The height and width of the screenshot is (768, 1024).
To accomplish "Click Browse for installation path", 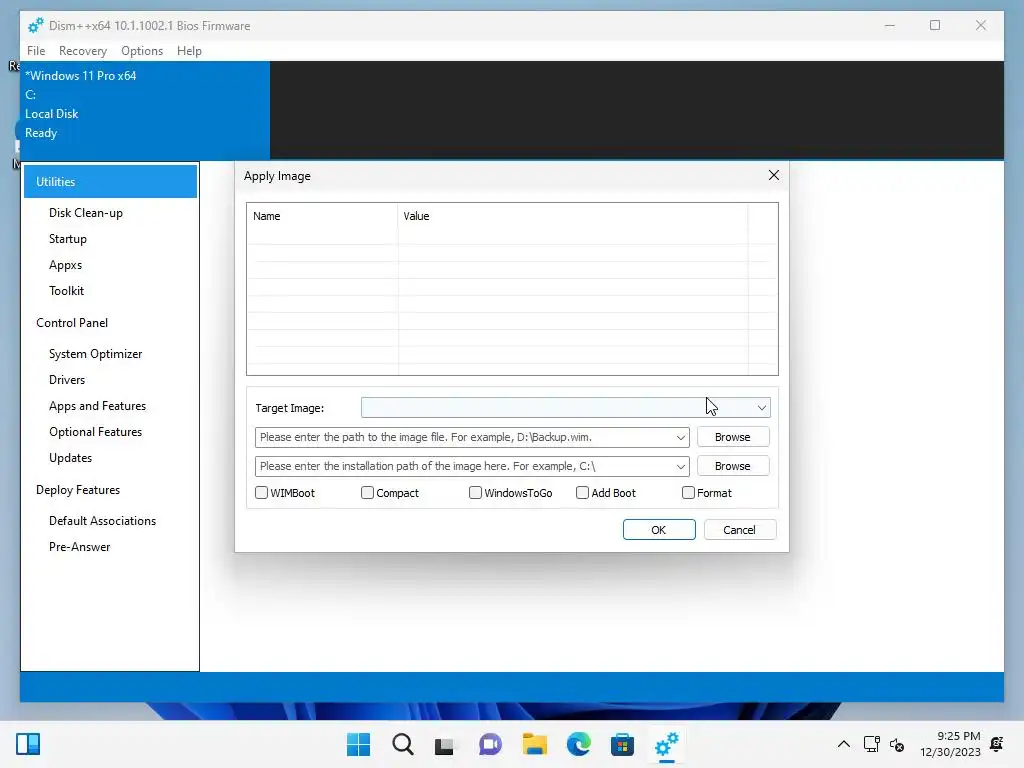I will [733, 466].
